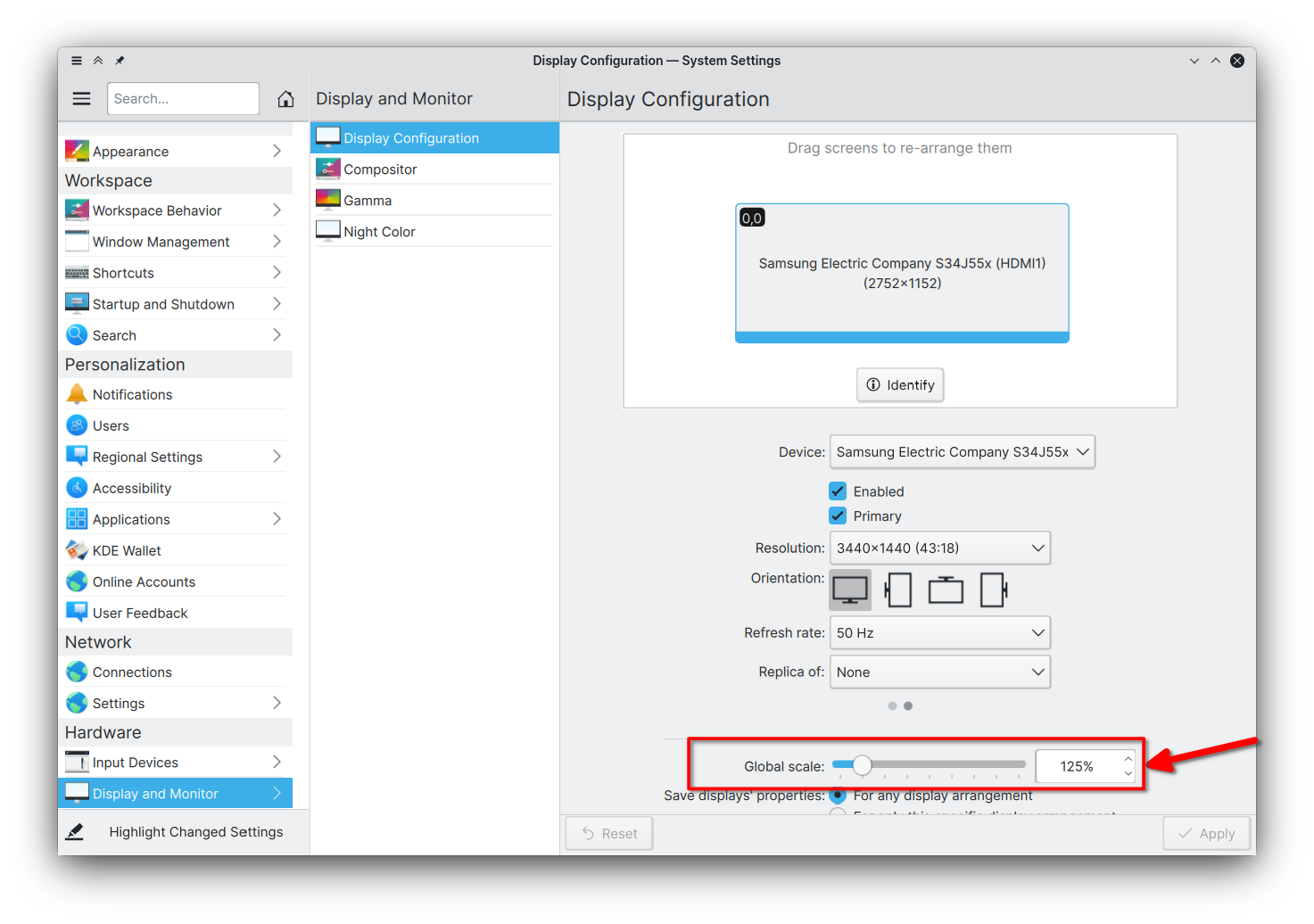Click inside the Search field
1314x924 pixels.
(183, 98)
